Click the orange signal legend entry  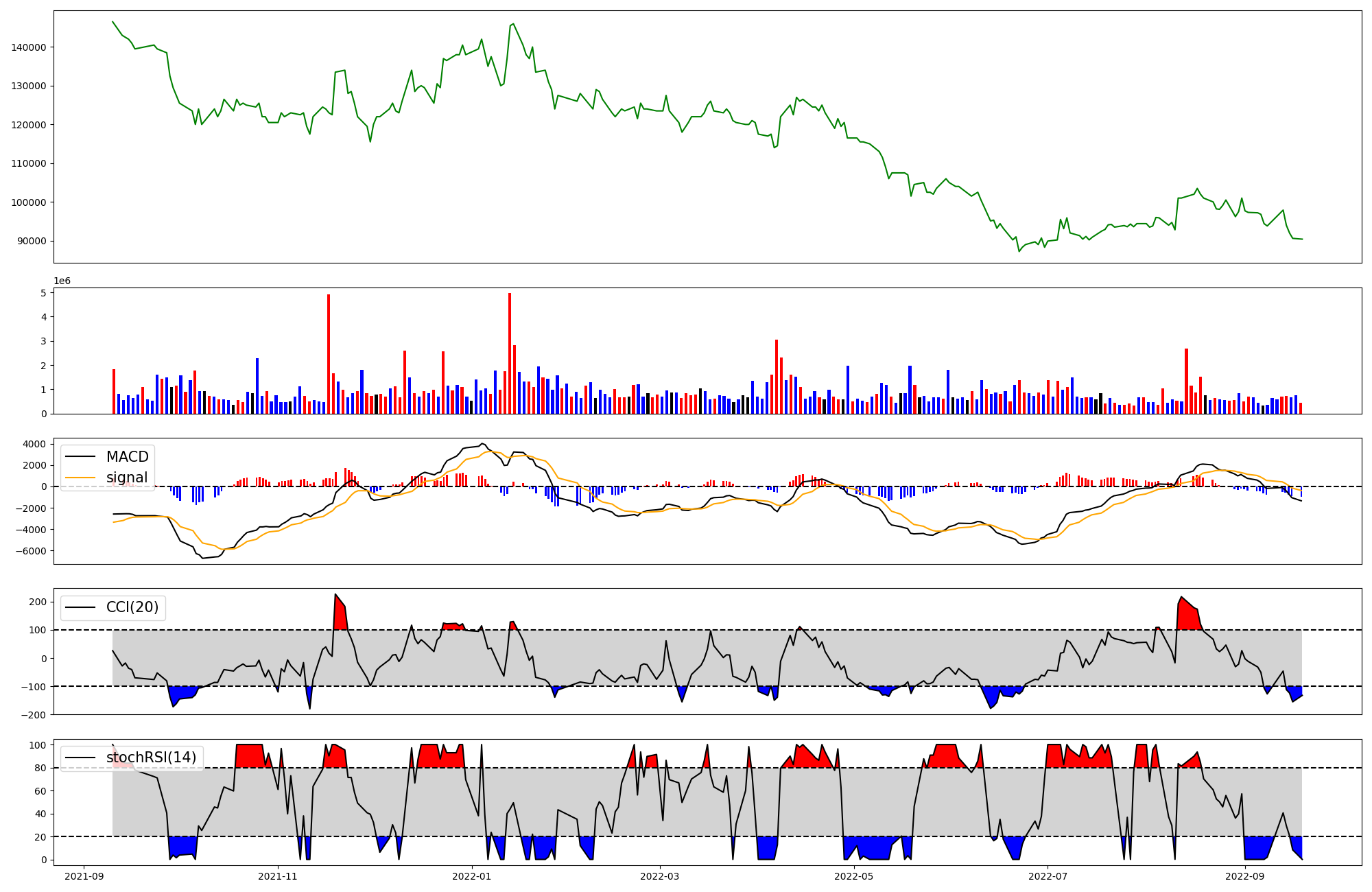127,478
